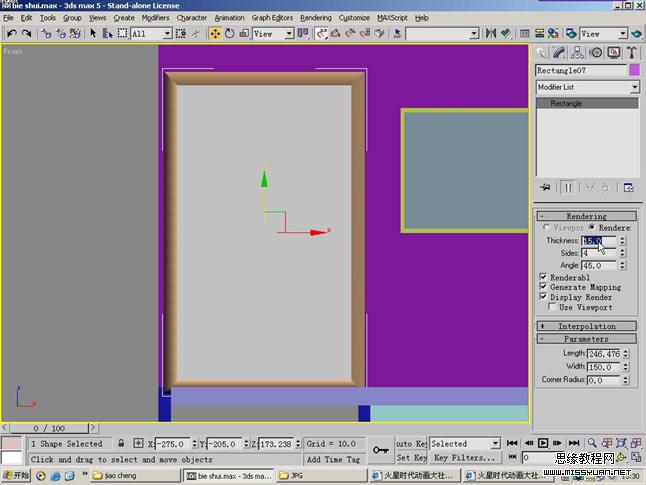
Task: Click the Mirror selected objects icon
Action: [x=490, y=33]
